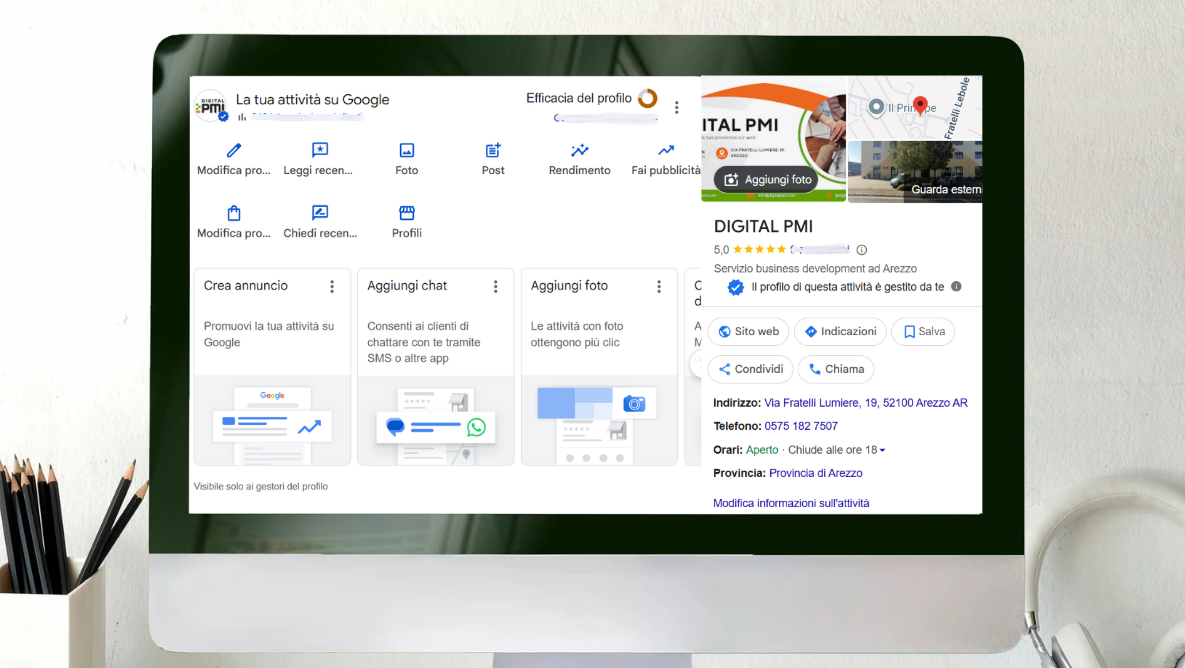Open Modifica informazioni sull'attività link
Screen dimensions: 1185x668
(x=790, y=502)
